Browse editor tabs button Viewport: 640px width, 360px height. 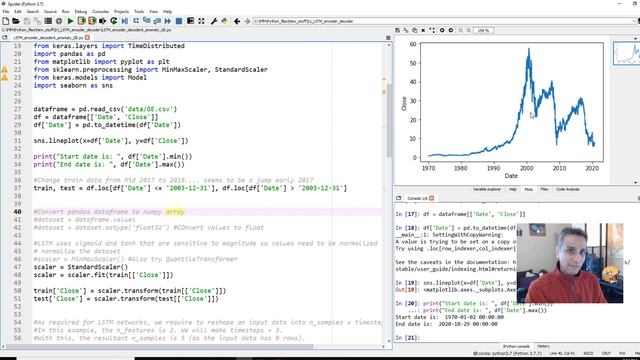4,38
